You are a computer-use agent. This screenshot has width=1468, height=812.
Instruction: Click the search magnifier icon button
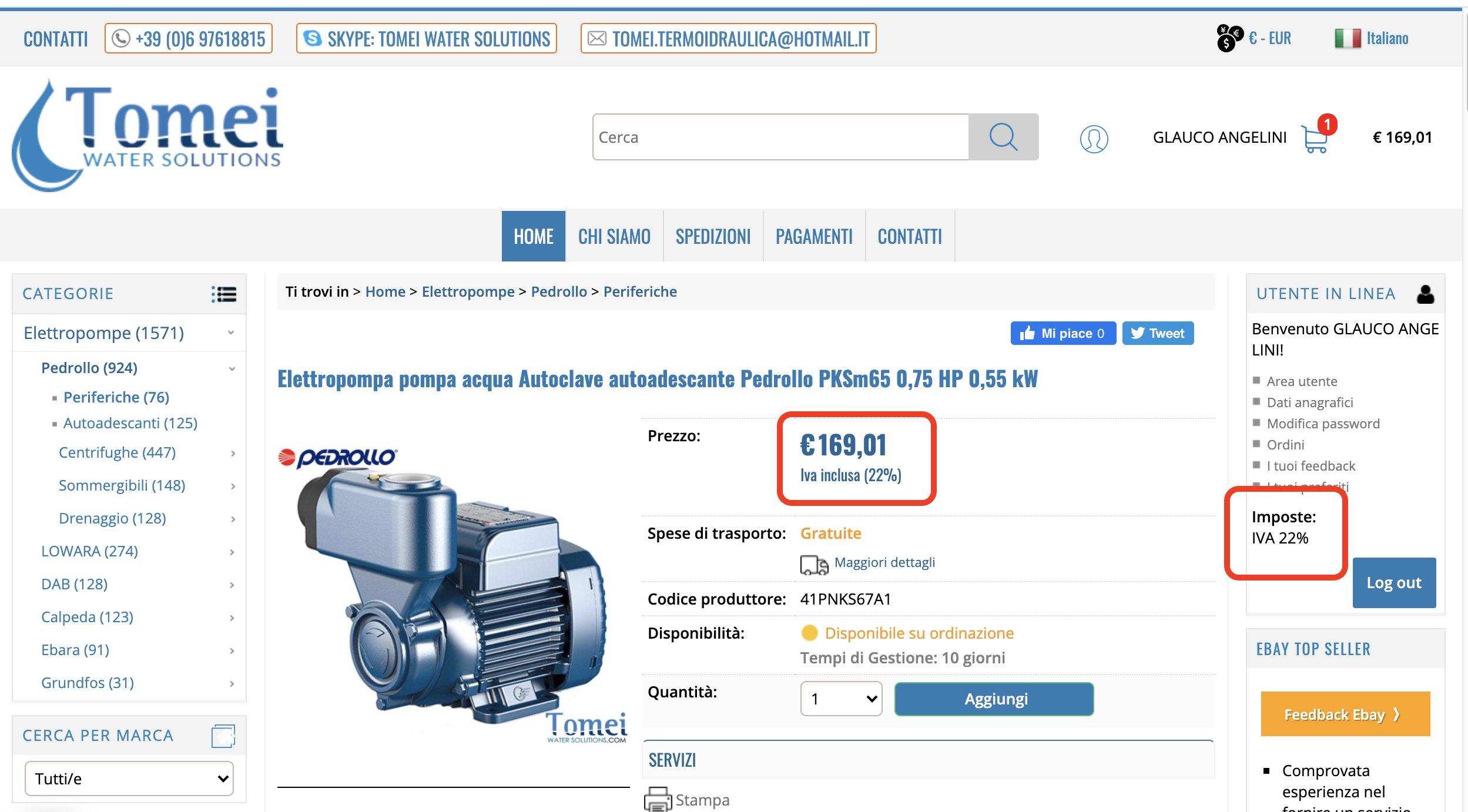tap(1003, 137)
